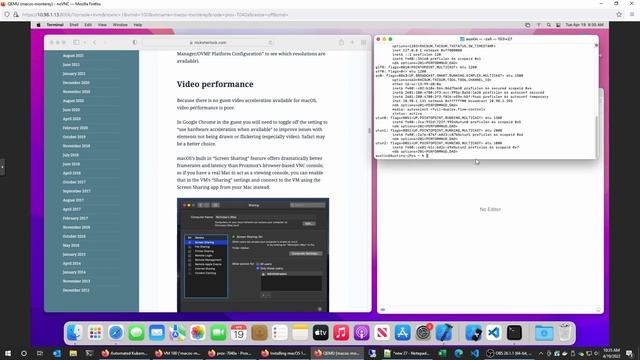The width and height of the screenshot is (640, 360).
Task: Toggle Safari sidebar button
Action: coord(76,42)
